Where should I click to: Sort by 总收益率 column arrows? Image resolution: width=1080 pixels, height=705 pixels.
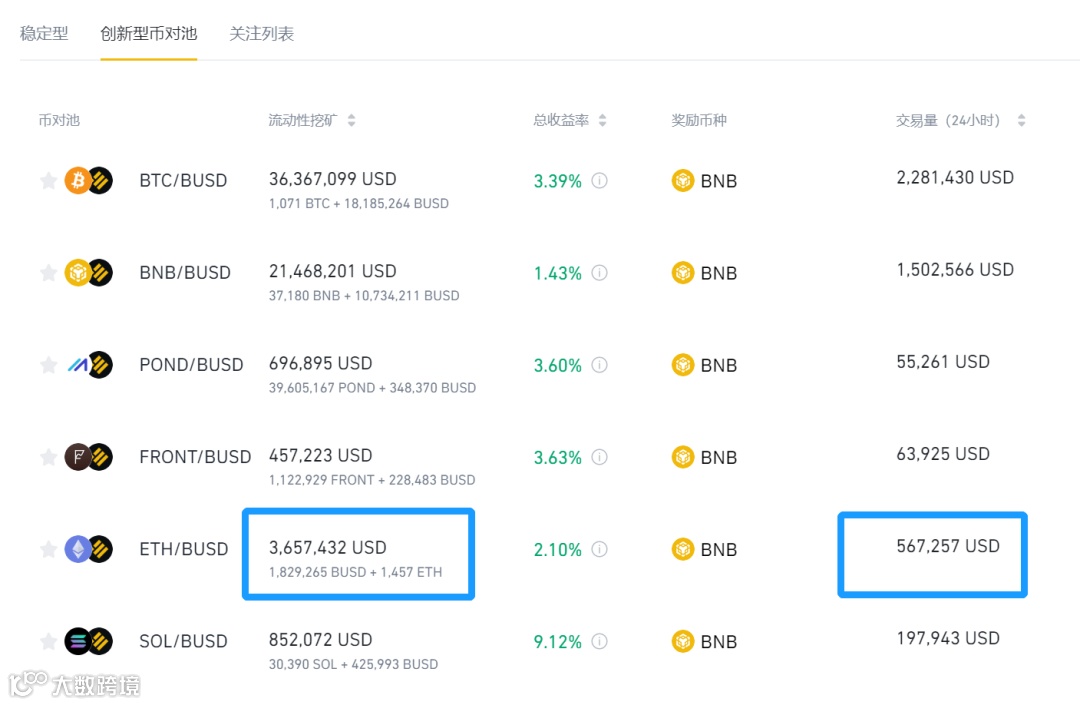point(603,120)
